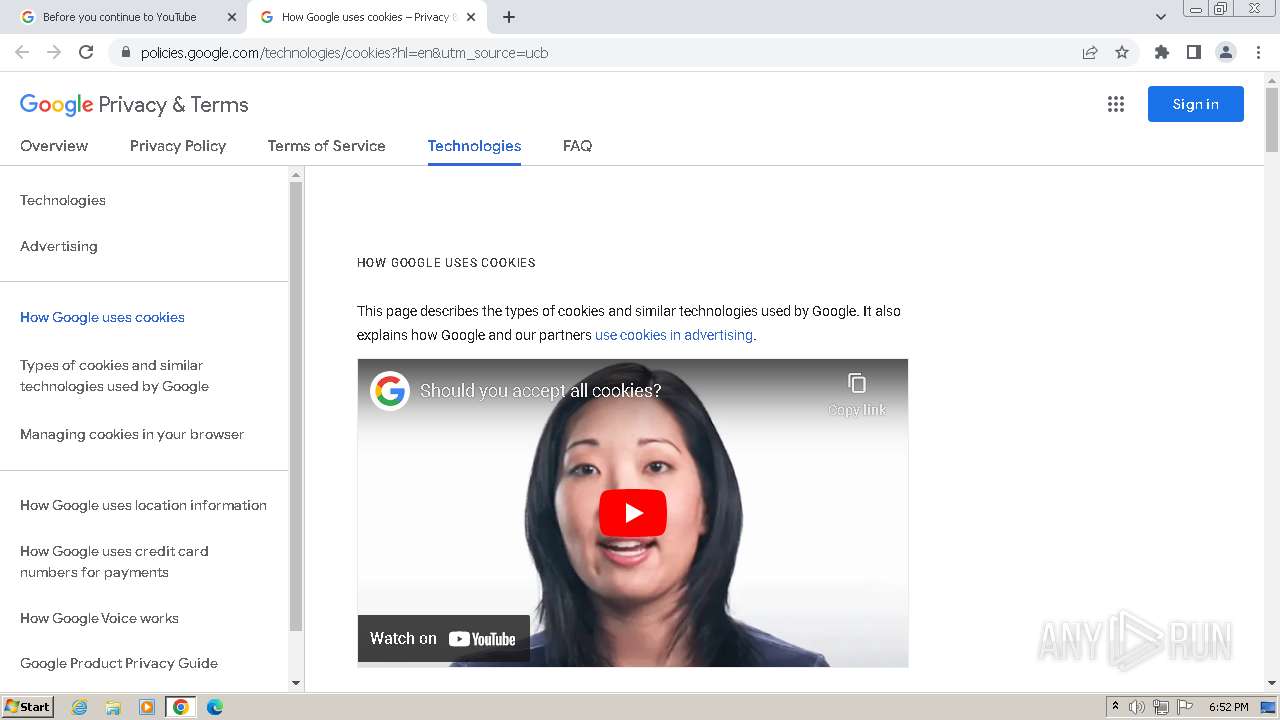Close the 'How Google uses cookies' tab
Viewport: 1280px width, 720px height.
tap(471, 17)
